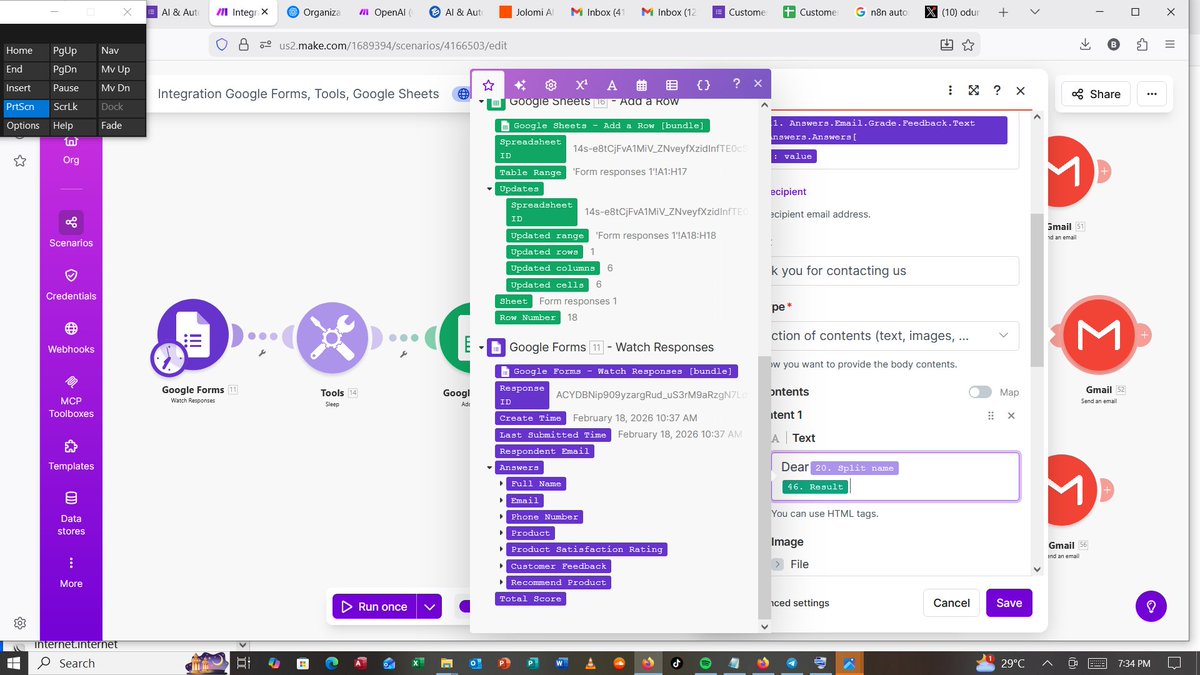The width and height of the screenshot is (1200, 675).
Task: Open help in the variable picker panel
Action: point(736,84)
